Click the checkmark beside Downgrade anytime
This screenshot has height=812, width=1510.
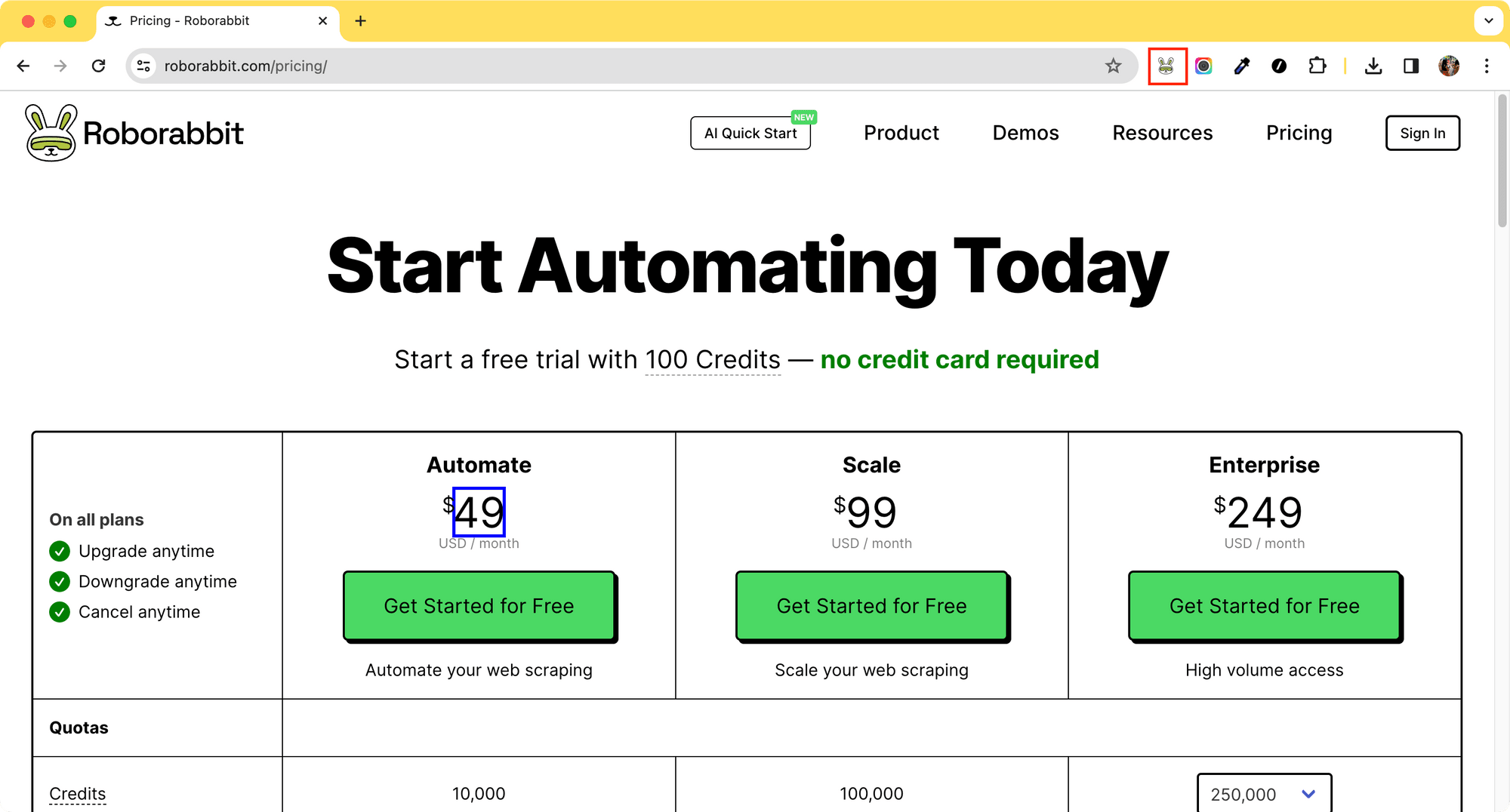coord(60,581)
